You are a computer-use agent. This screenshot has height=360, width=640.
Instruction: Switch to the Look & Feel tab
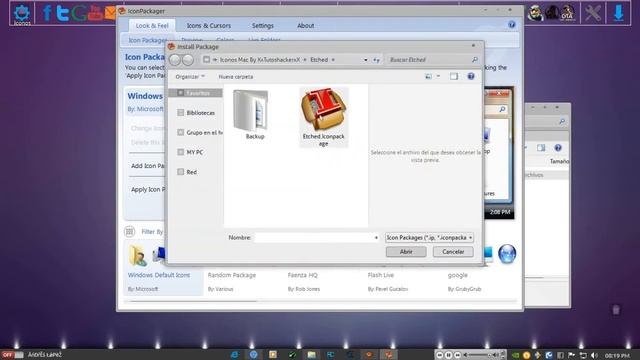[x=152, y=26]
